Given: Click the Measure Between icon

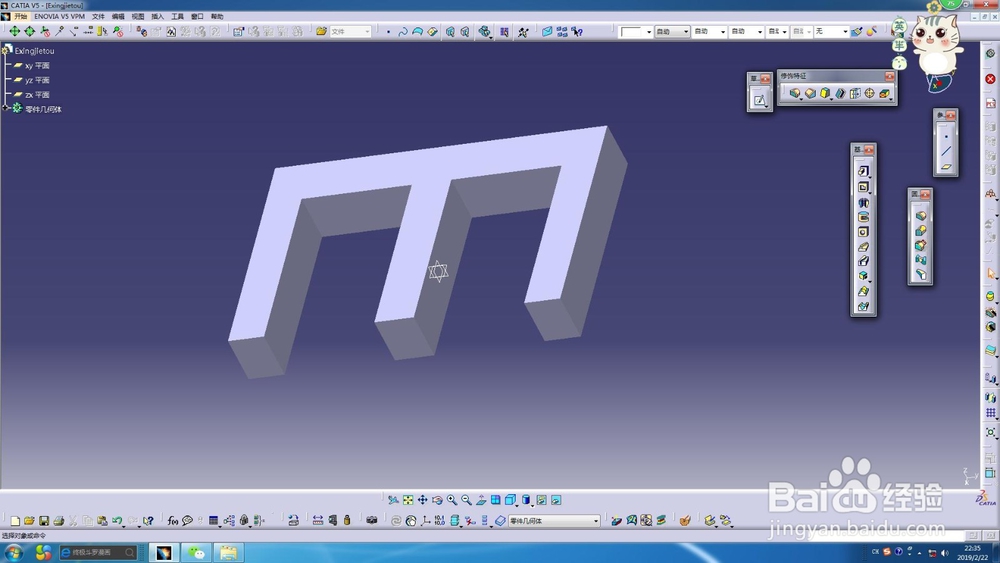Looking at the screenshot, I should click(x=318, y=520).
